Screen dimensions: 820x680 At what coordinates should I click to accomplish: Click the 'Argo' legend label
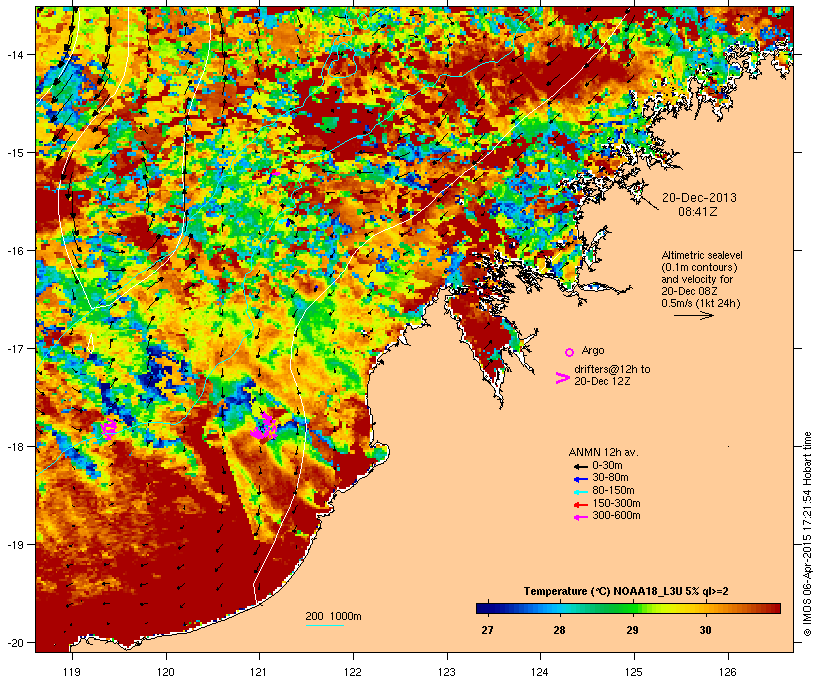tap(593, 350)
